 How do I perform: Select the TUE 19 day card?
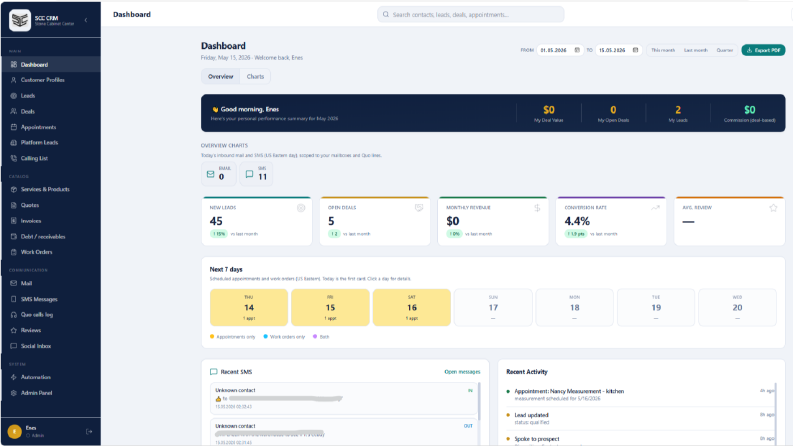click(656, 307)
